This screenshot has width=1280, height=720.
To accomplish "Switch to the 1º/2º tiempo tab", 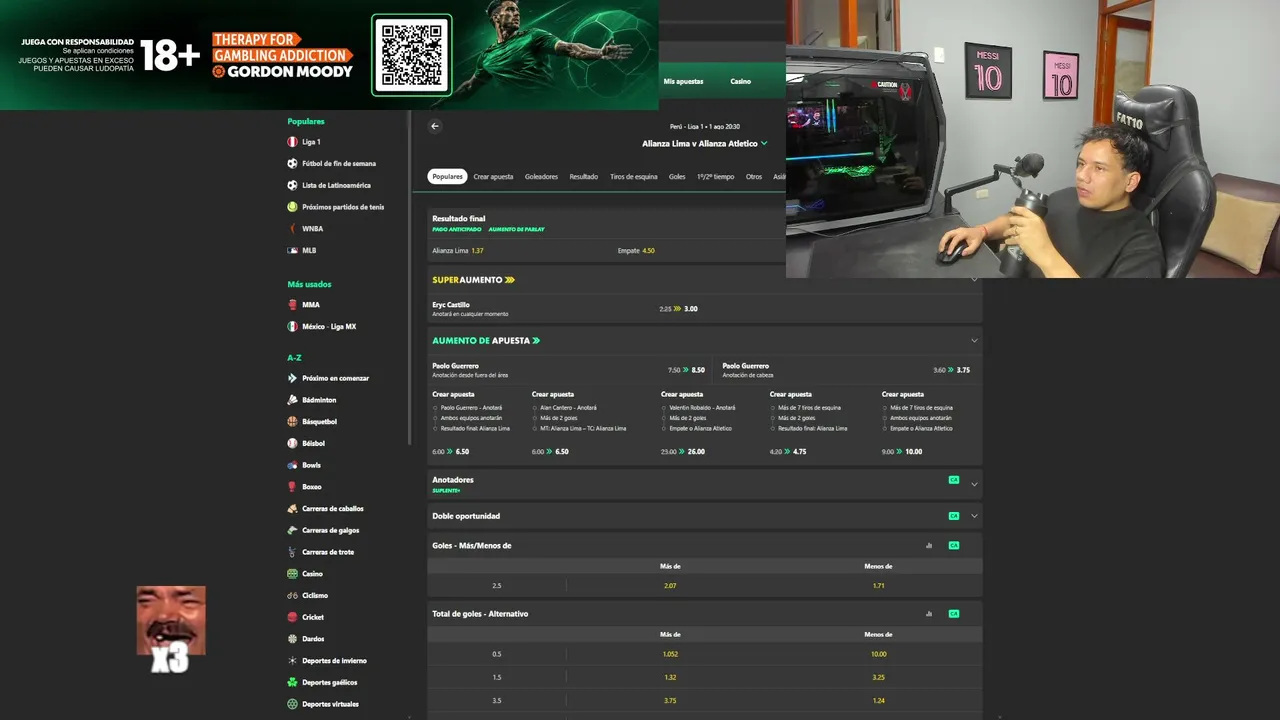I will [715, 177].
